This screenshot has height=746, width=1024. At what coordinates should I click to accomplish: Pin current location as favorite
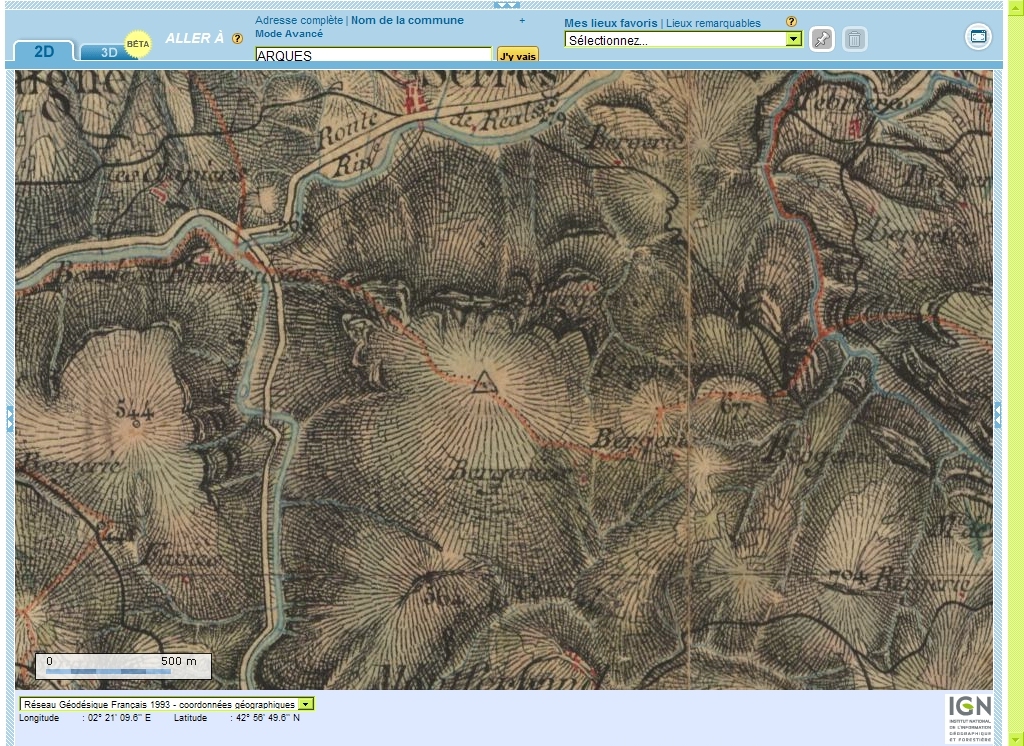822,39
